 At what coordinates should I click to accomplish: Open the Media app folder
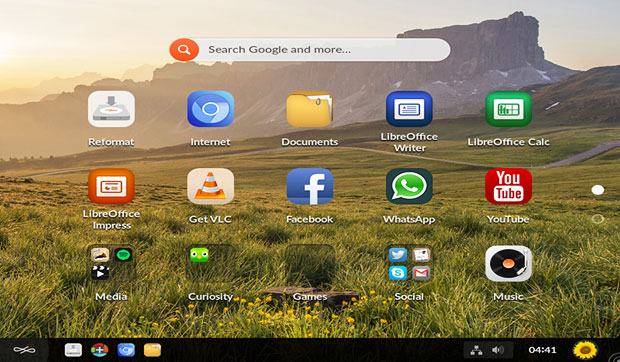[x=111, y=264]
